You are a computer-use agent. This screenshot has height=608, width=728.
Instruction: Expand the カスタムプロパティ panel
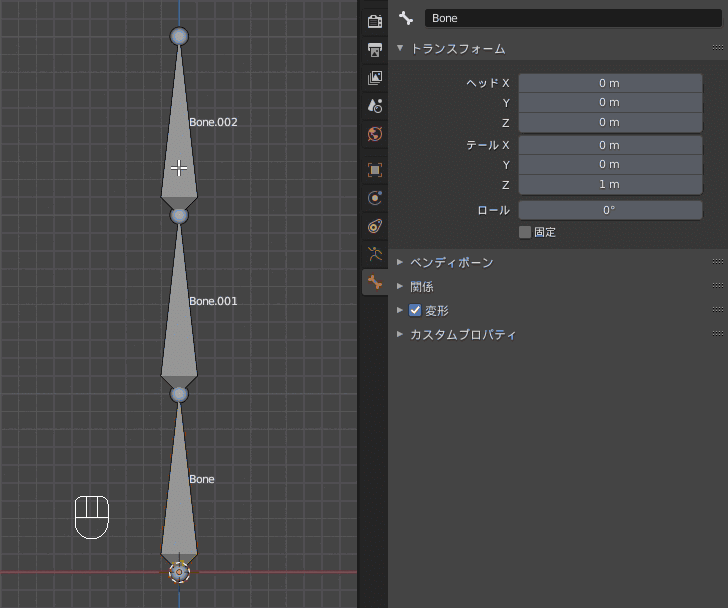400,334
